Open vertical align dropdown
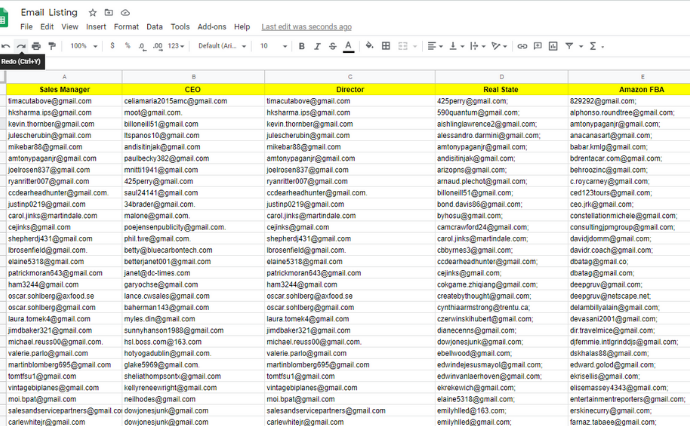 pos(457,46)
